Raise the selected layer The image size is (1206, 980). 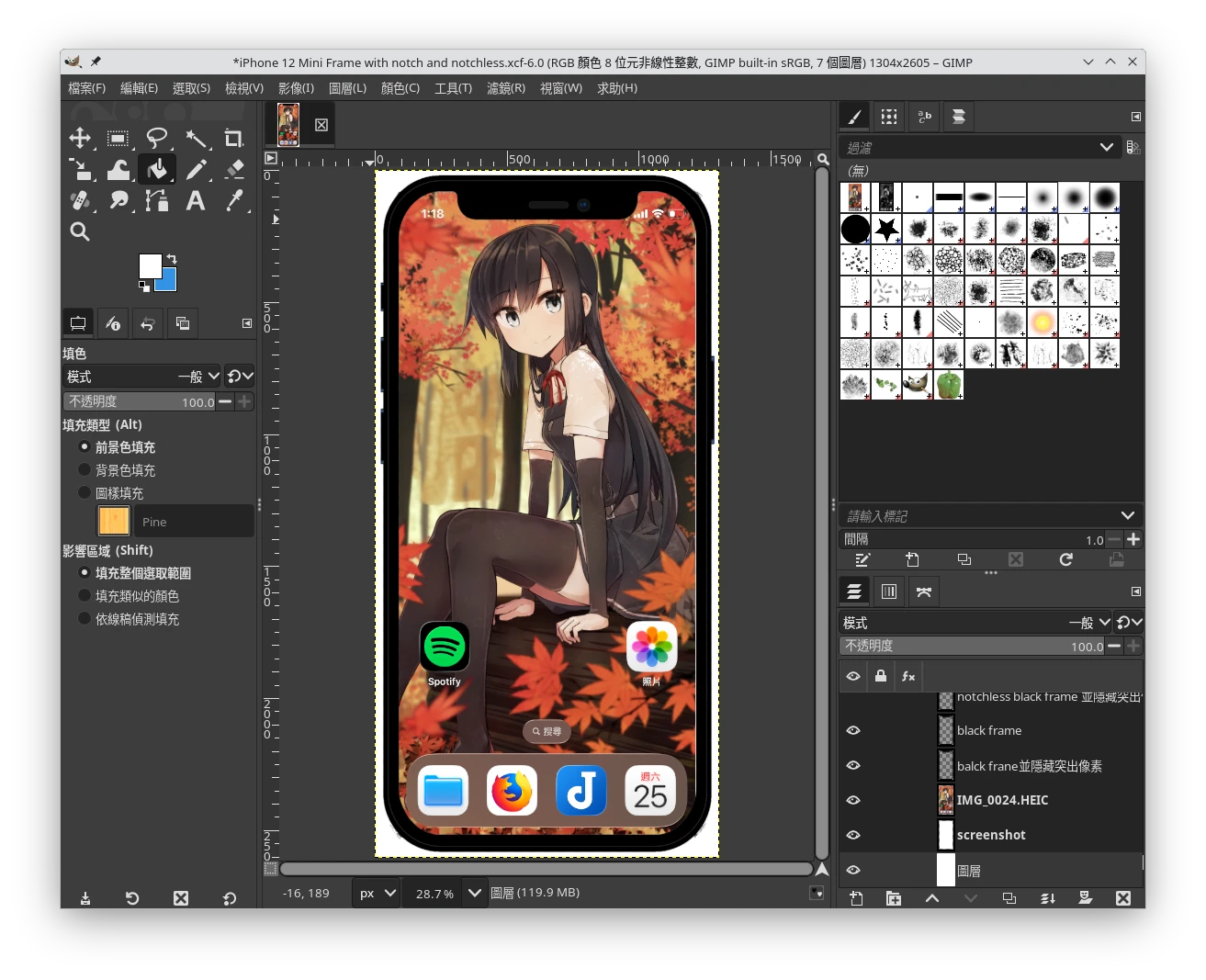tap(932, 898)
